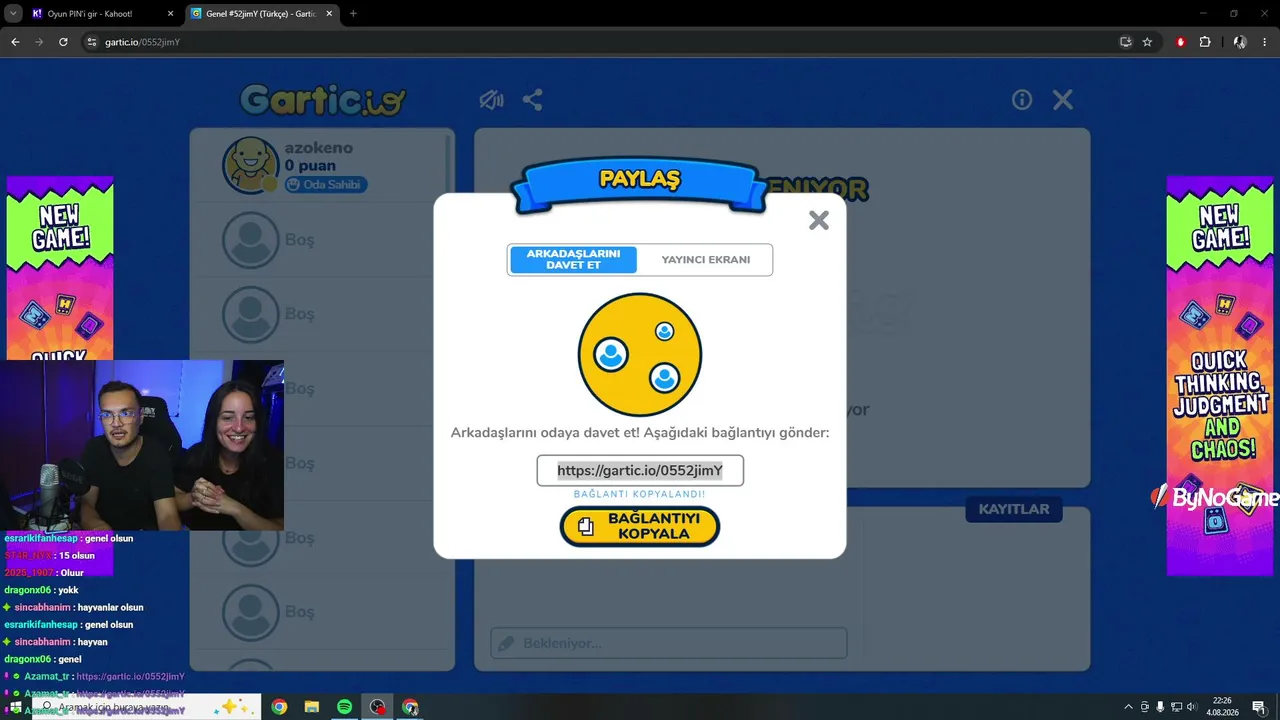Screen dimensions: 1280x720
Task: Click the Gartic.io logo
Action: point(323,100)
